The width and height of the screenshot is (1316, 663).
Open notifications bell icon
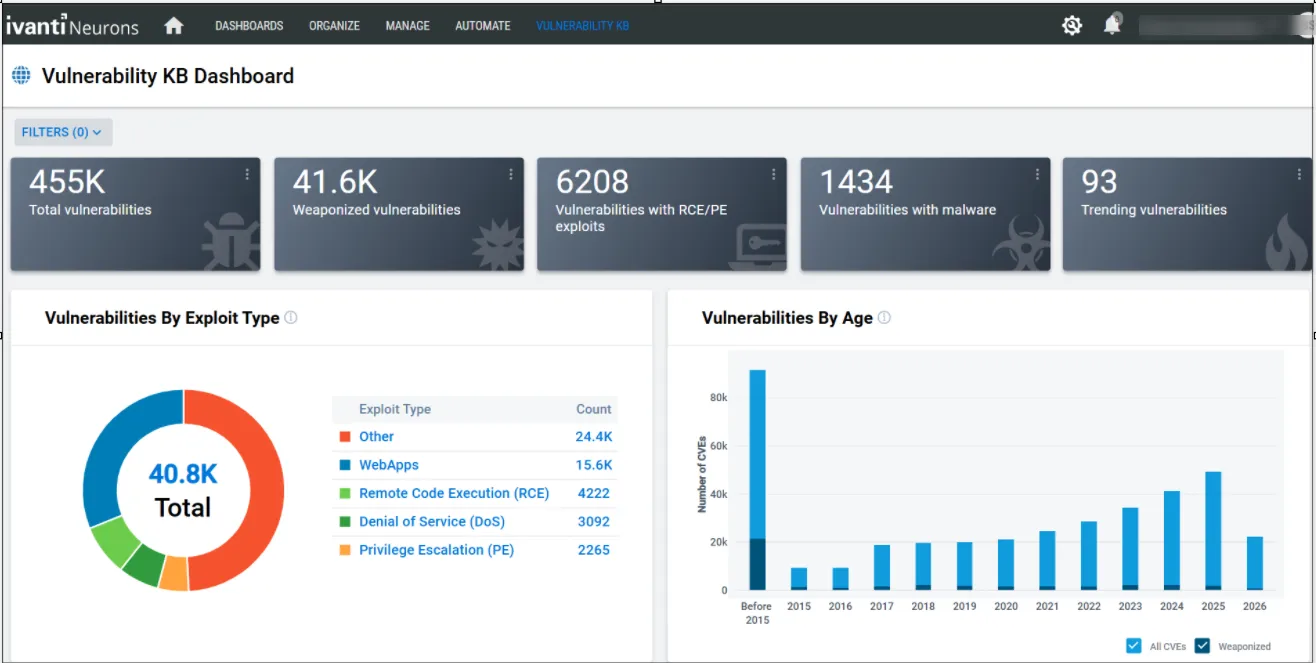(1112, 25)
